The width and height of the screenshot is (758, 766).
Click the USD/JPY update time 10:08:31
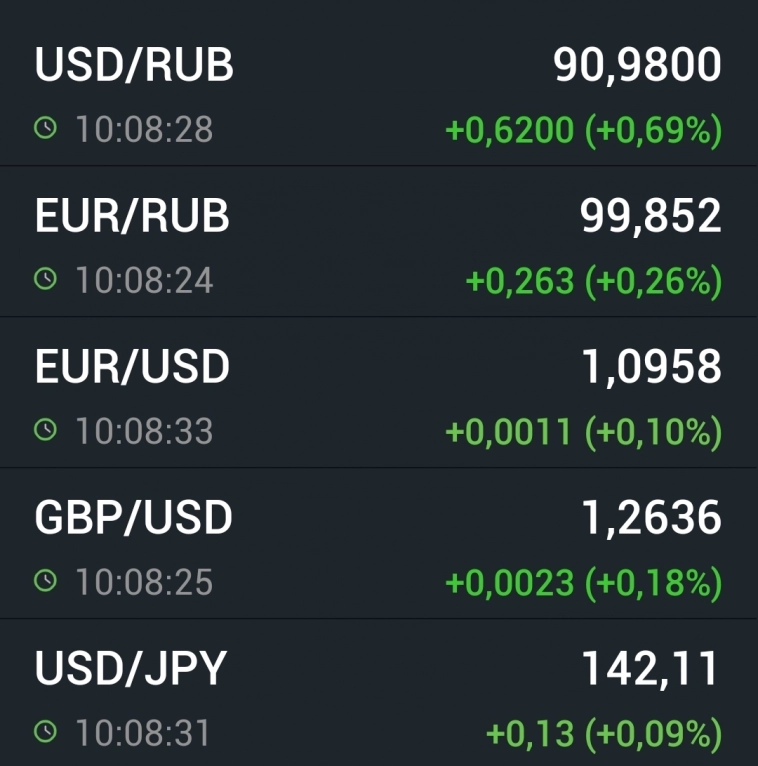[144, 733]
